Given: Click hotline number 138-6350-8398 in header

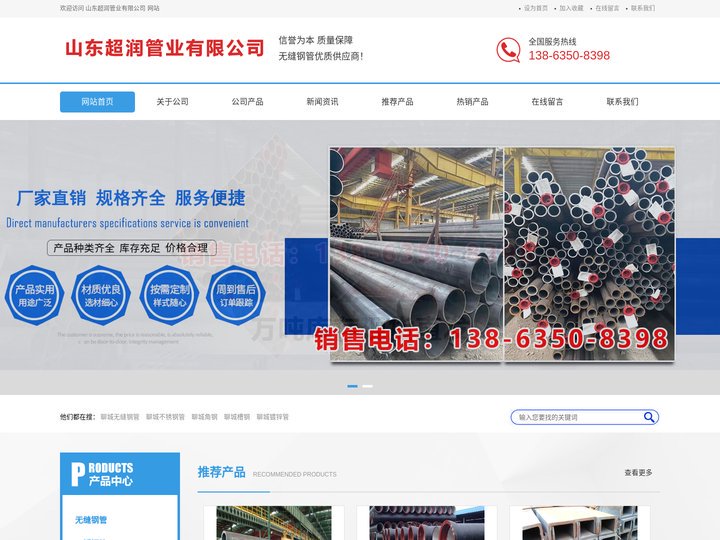Looking at the screenshot, I should pos(569,56).
